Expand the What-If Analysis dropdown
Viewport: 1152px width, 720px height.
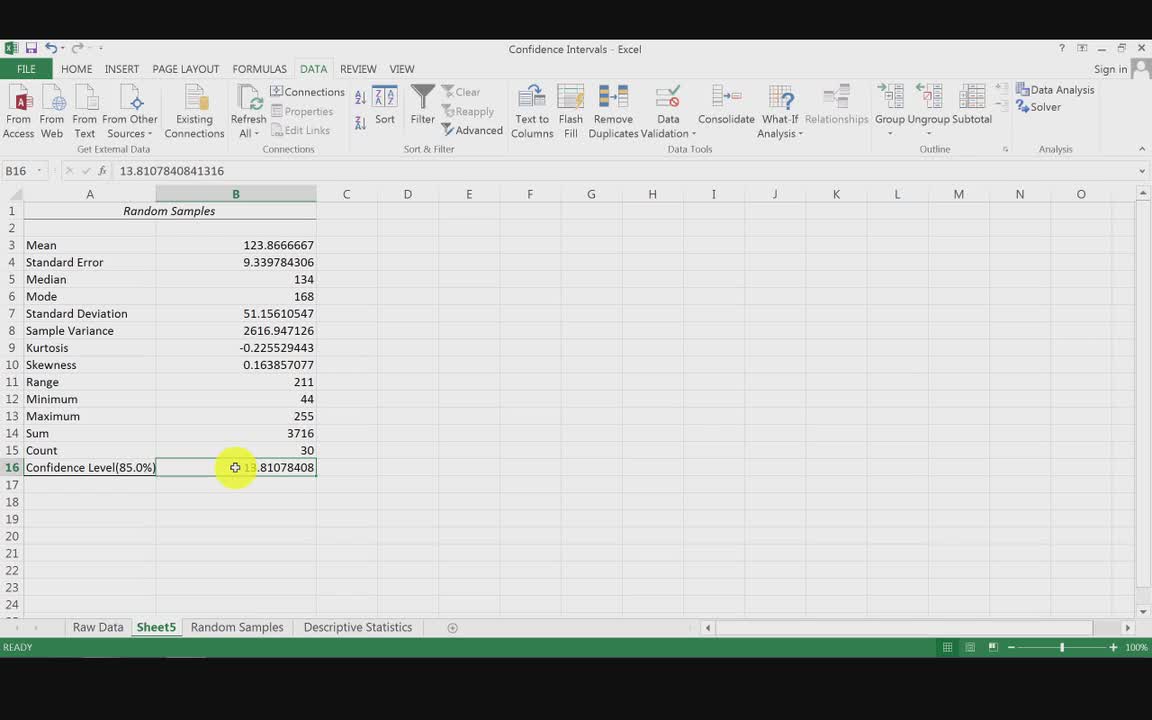780,133
